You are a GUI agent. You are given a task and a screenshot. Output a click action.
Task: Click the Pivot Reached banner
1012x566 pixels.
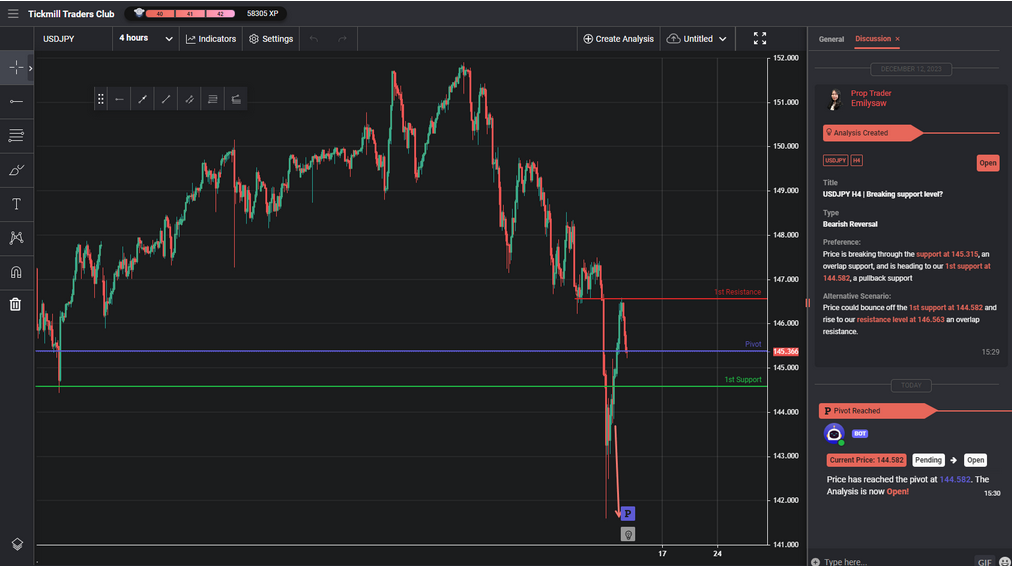point(878,410)
